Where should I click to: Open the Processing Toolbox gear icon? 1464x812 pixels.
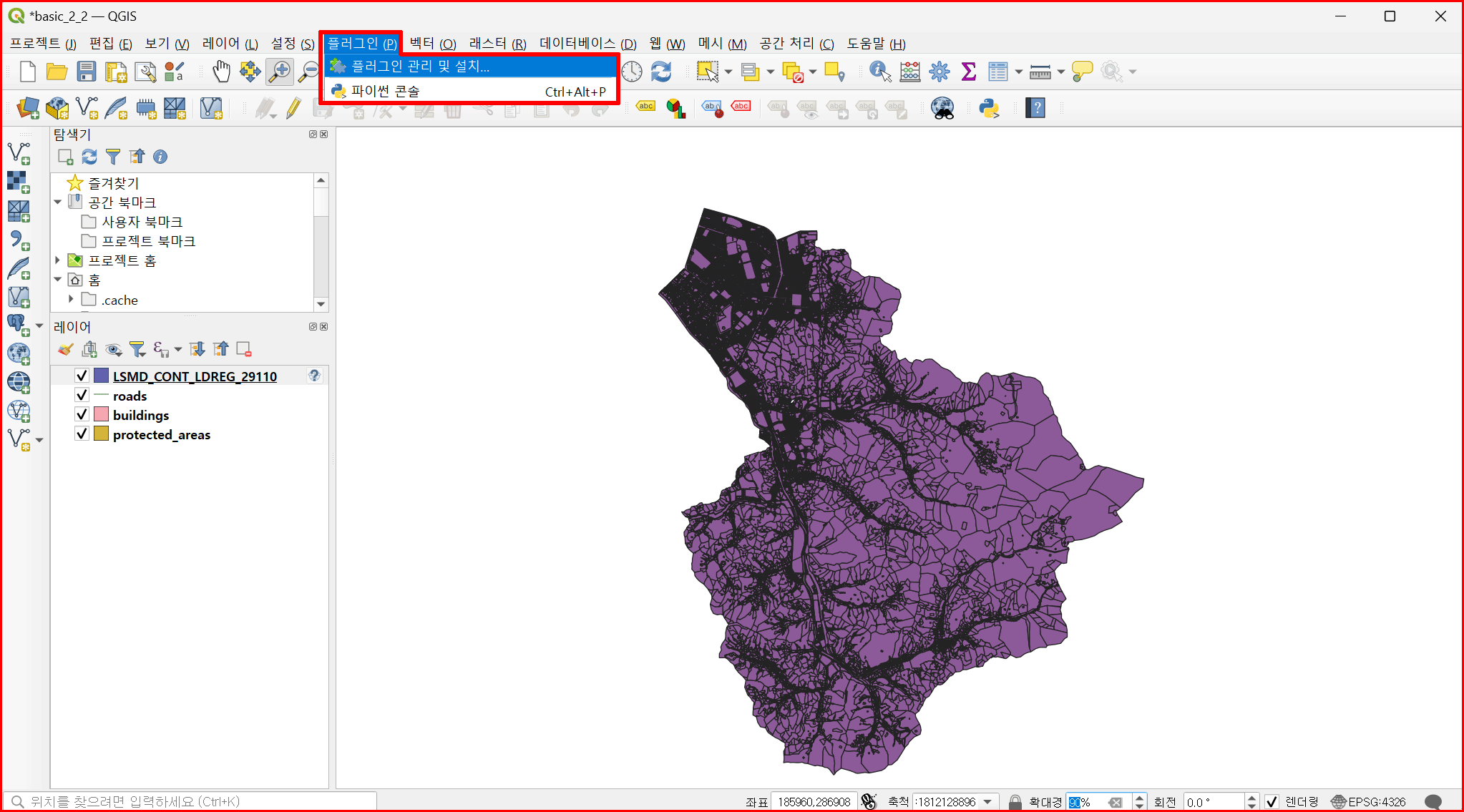coord(939,72)
